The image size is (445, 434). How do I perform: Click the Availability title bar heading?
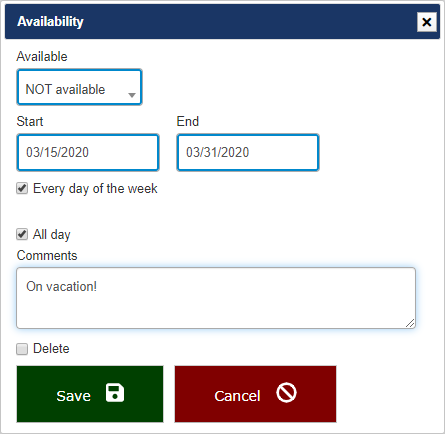coord(50,22)
